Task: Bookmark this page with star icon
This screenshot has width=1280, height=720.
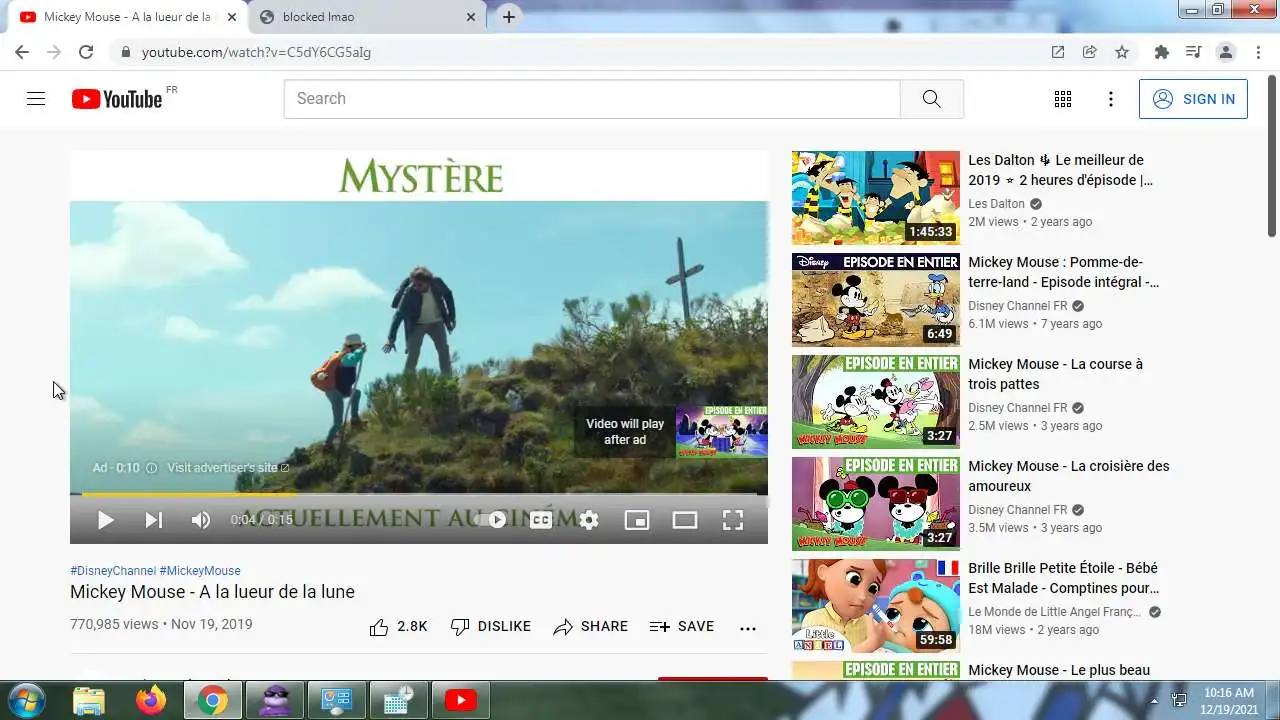Action: tap(1122, 52)
